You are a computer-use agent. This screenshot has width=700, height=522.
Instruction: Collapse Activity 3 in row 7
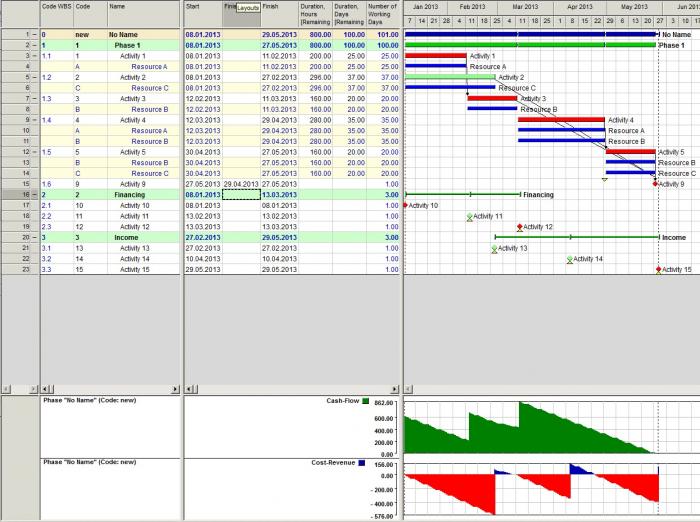pos(34,99)
